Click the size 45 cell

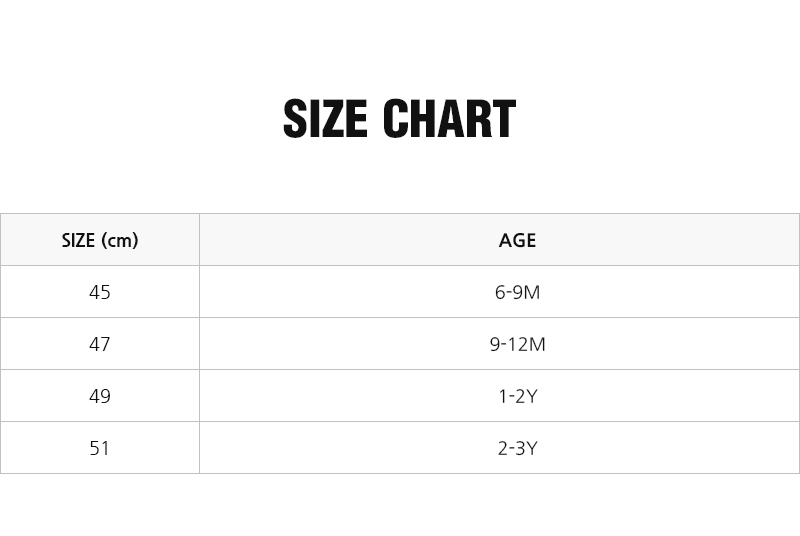pos(100,292)
